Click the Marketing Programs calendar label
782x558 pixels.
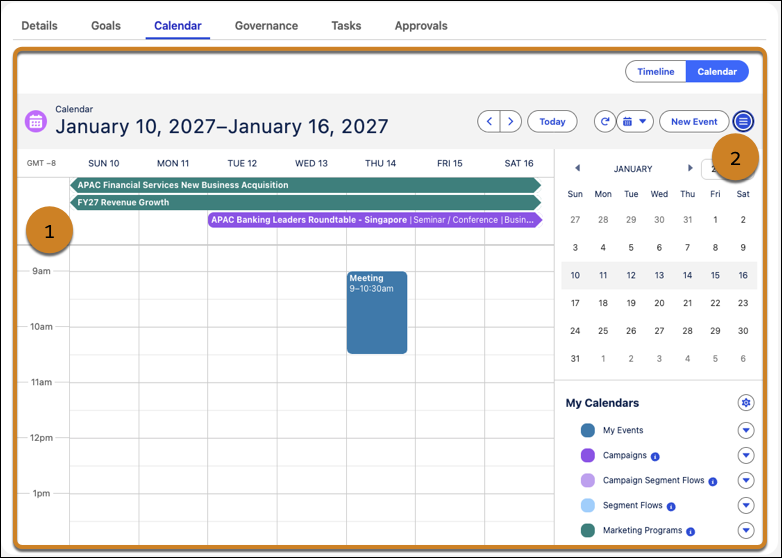(642, 530)
